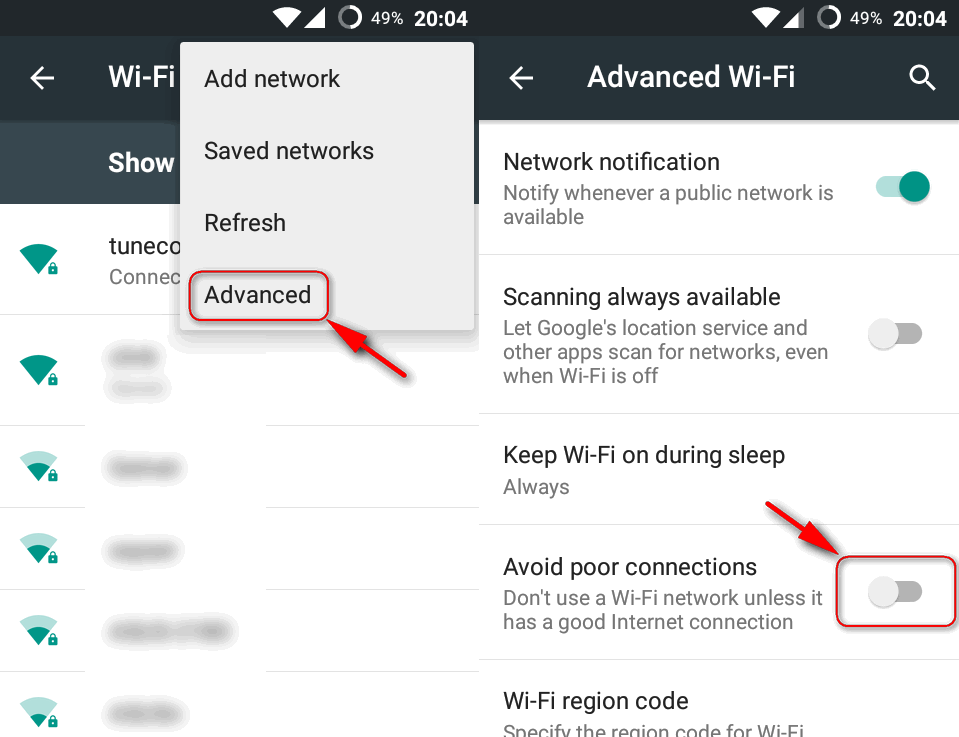The height and width of the screenshot is (737, 959).
Task: Tap the tuneco network Wi-Fi signal icon
Action: tap(39, 259)
